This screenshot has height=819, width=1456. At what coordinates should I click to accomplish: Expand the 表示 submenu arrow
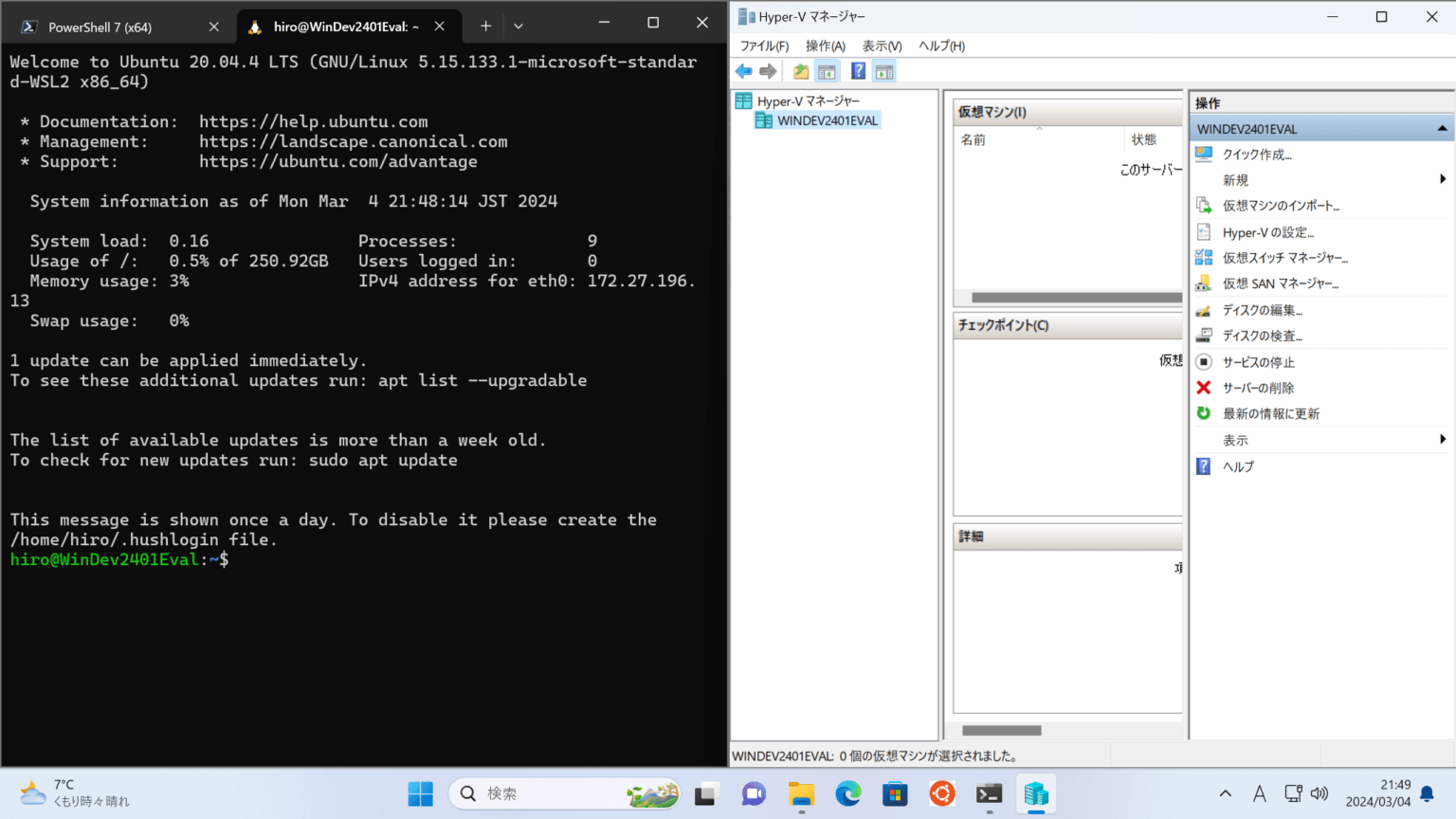coord(1442,439)
